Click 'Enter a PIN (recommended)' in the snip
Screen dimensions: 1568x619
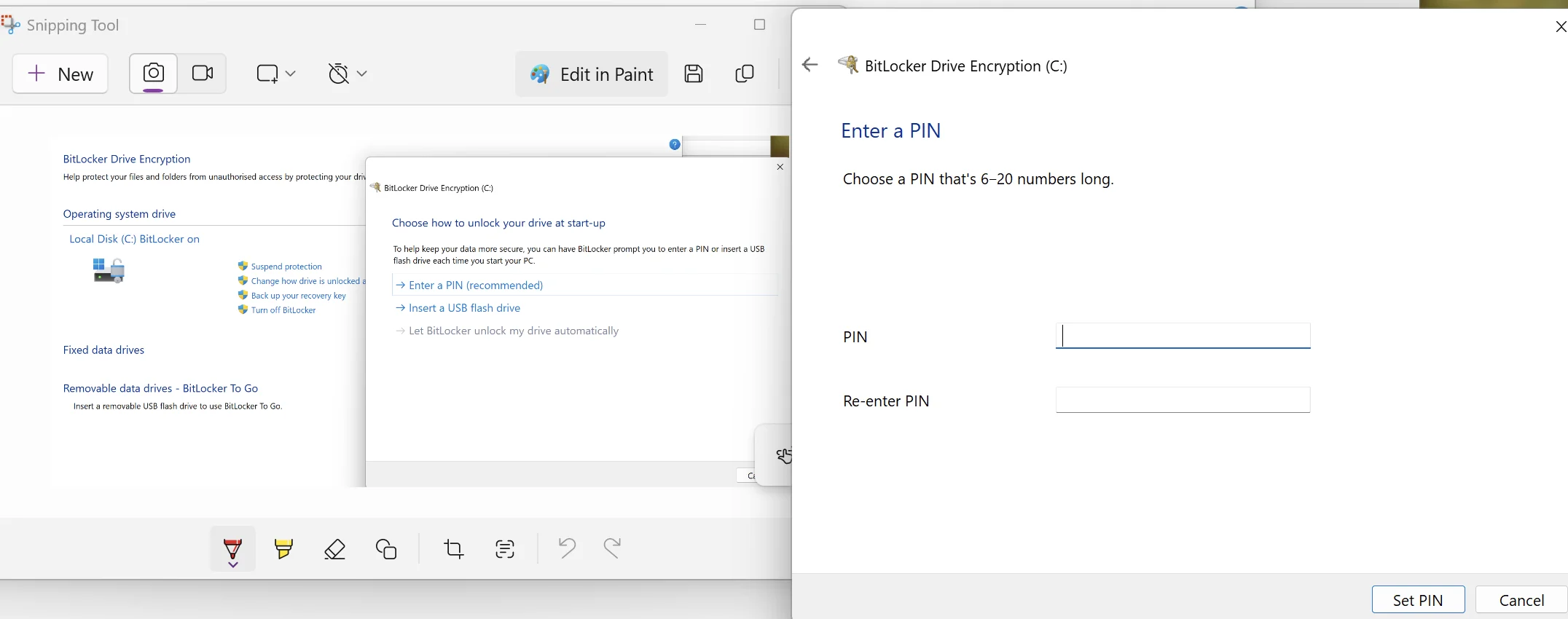(x=476, y=285)
